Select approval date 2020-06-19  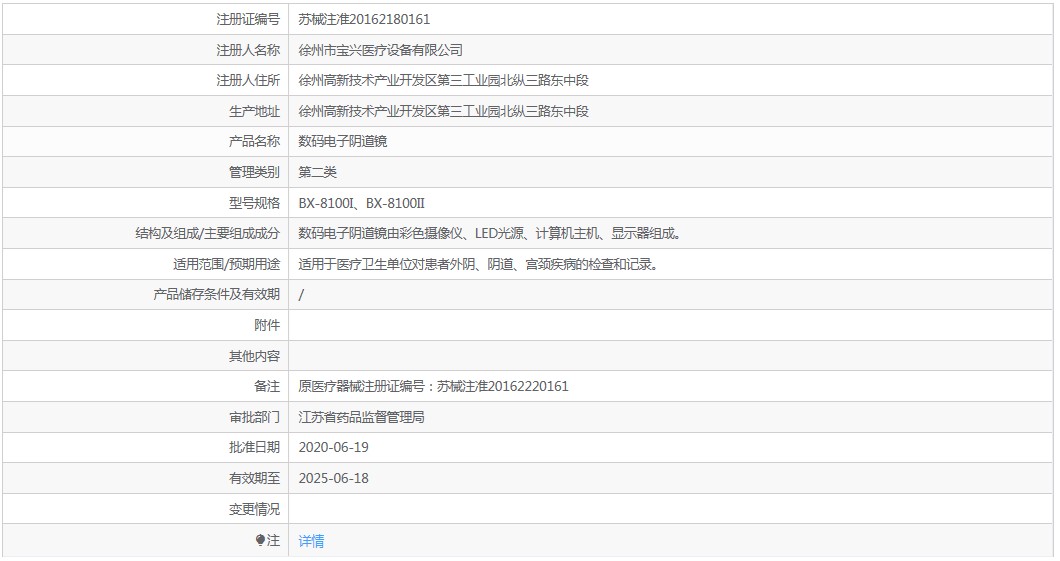click(333, 447)
